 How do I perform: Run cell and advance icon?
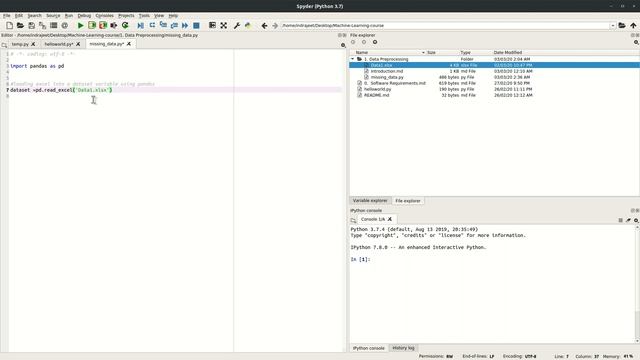tap(103, 25)
